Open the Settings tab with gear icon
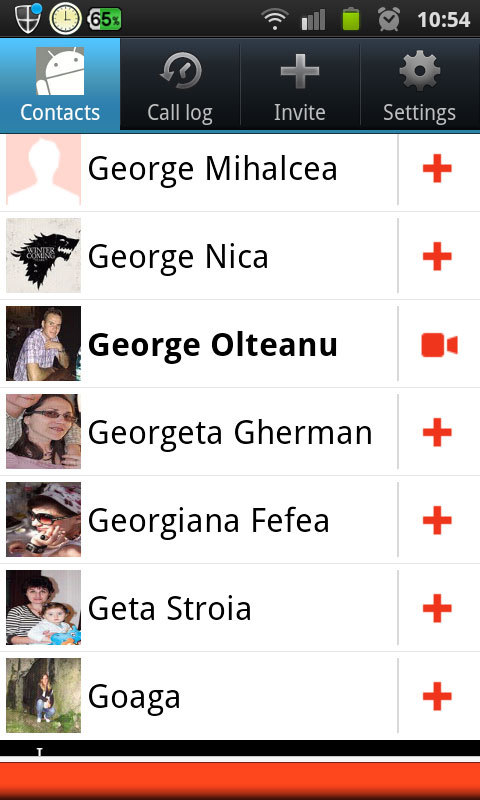The height and width of the screenshot is (800, 480). pos(420,84)
